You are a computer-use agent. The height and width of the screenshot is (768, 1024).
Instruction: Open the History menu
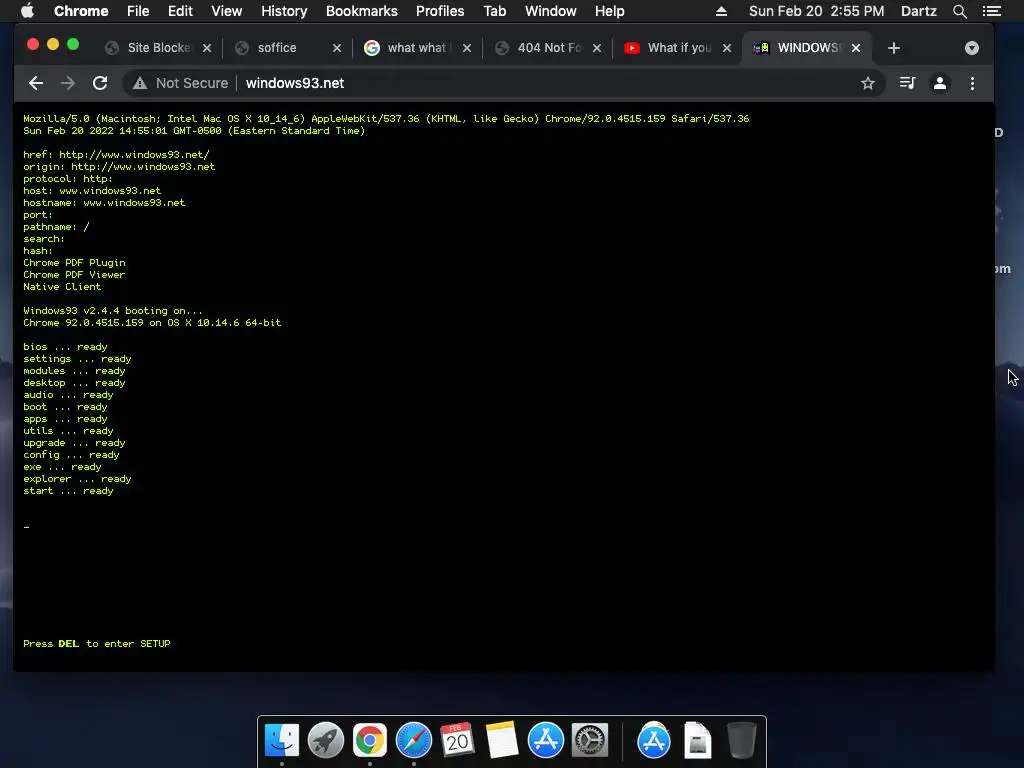[x=284, y=11]
